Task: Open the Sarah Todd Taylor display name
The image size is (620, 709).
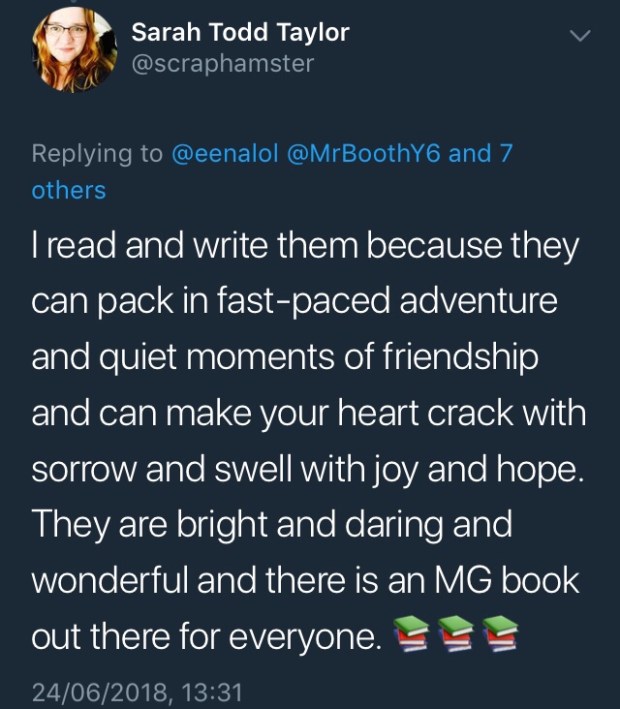Action: pyautogui.click(x=240, y=32)
